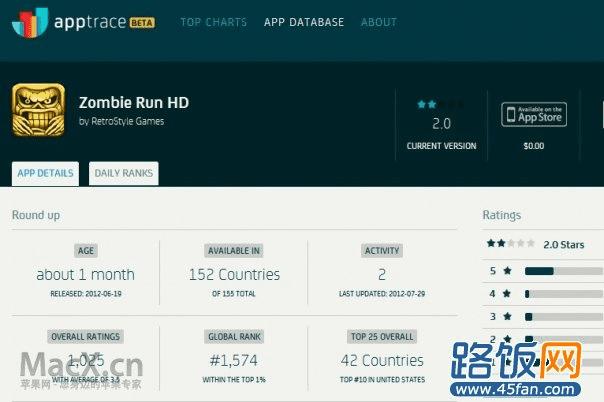Open the APP DATABASE menu
The image size is (604, 402).
point(304,22)
